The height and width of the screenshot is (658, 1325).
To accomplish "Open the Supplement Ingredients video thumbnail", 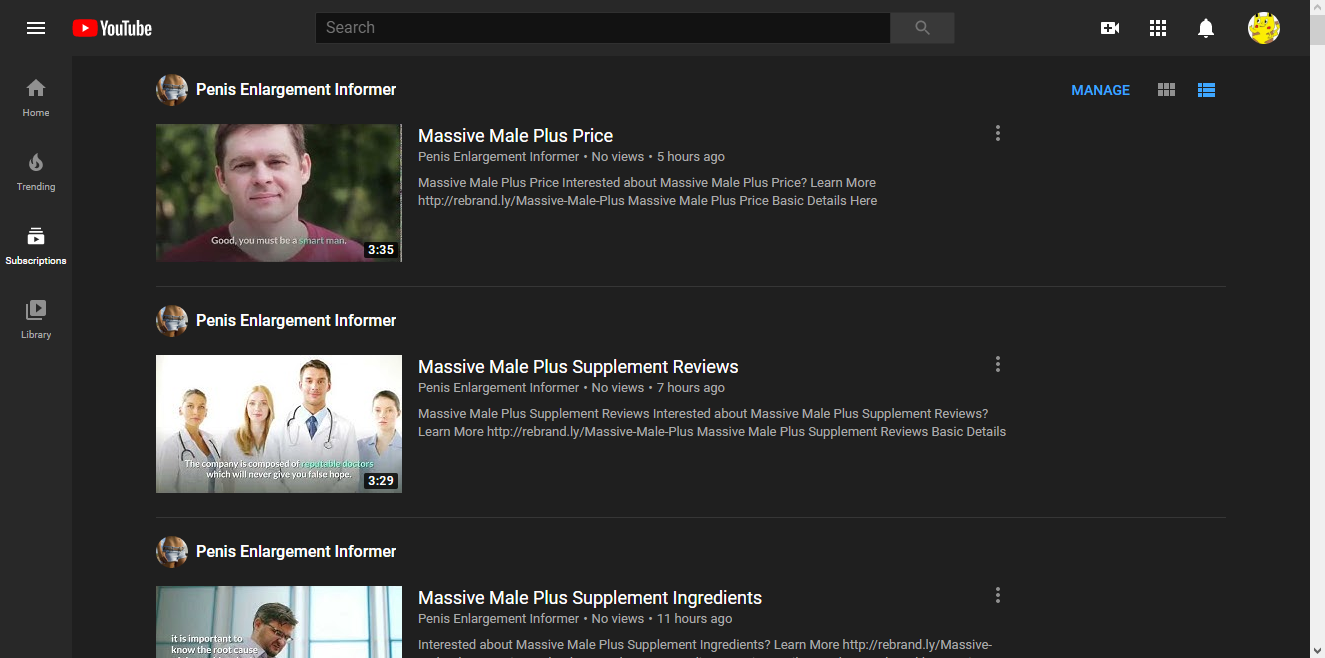I will (x=279, y=621).
